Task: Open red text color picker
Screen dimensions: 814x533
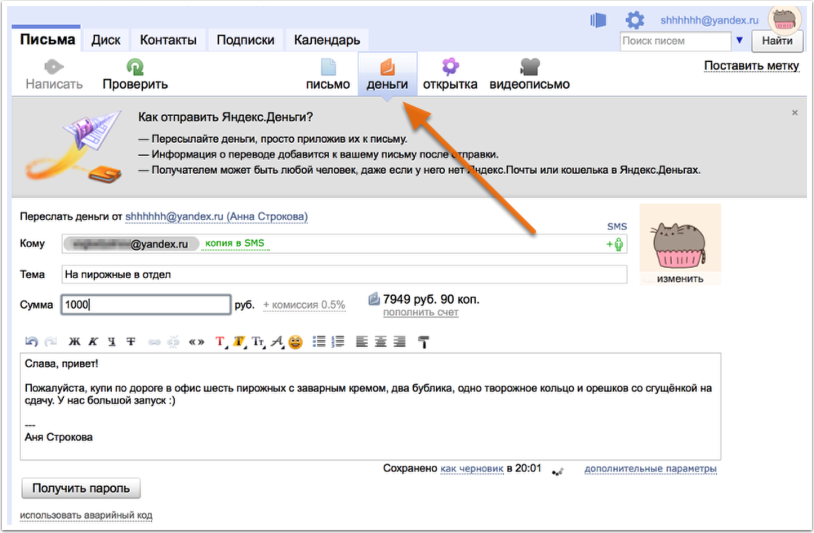Action: click(x=220, y=341)
